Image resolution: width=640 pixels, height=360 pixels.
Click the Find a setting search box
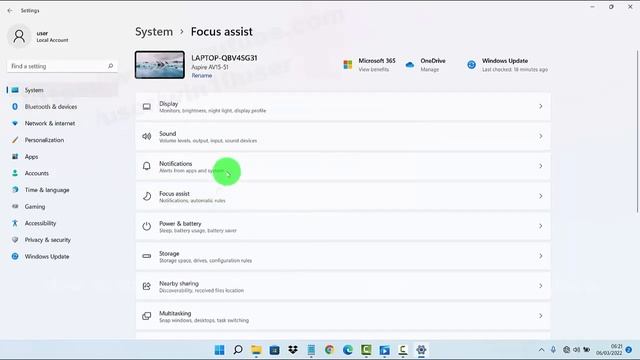click(x=62, y=66)
